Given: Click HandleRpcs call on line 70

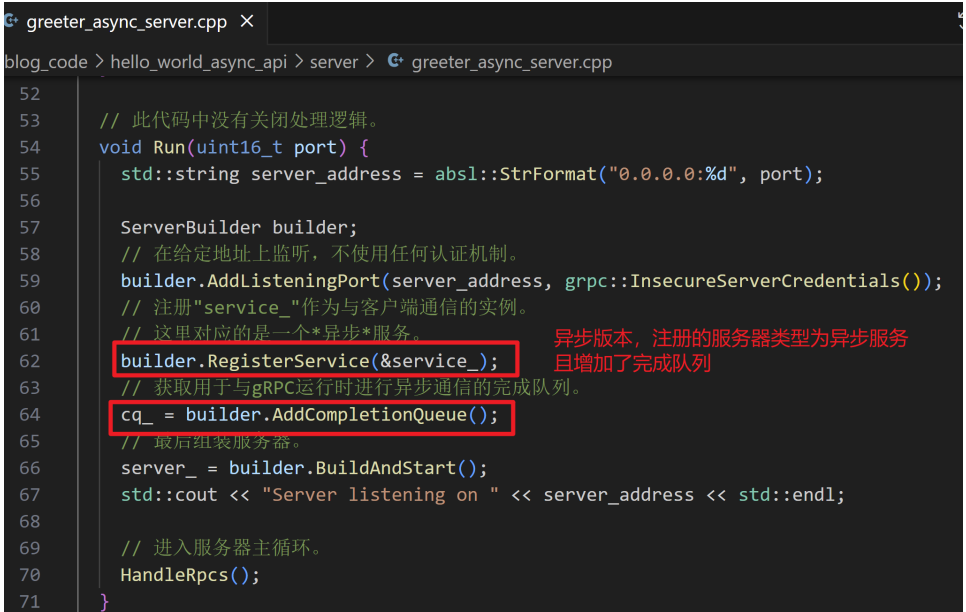Looking at the screenshot, I should coord(174,575).
